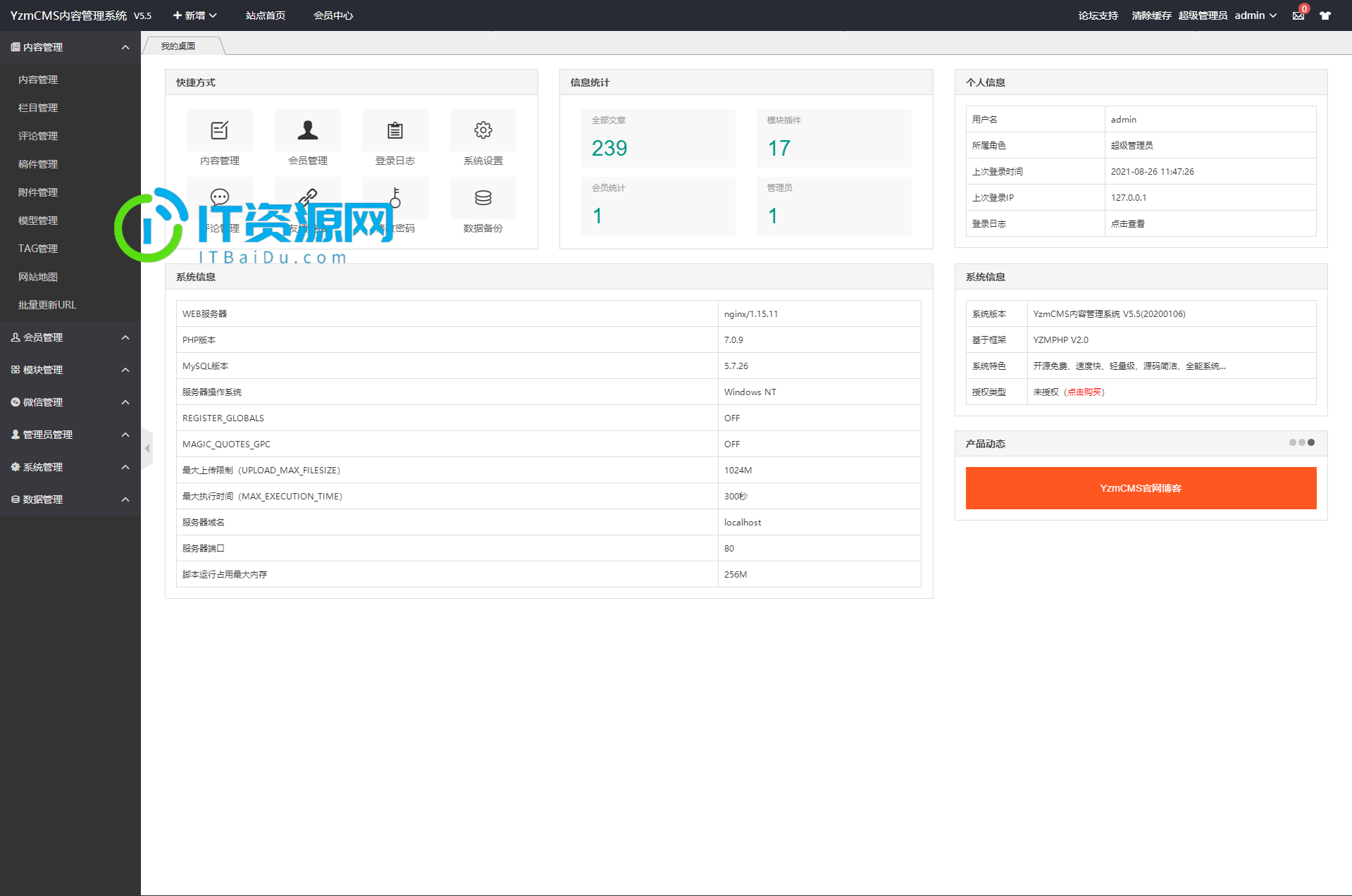The width and height of the screenshot is (1352, 896).
Task: Go to 会员中心 in top navigation
Action: (333, 15)
